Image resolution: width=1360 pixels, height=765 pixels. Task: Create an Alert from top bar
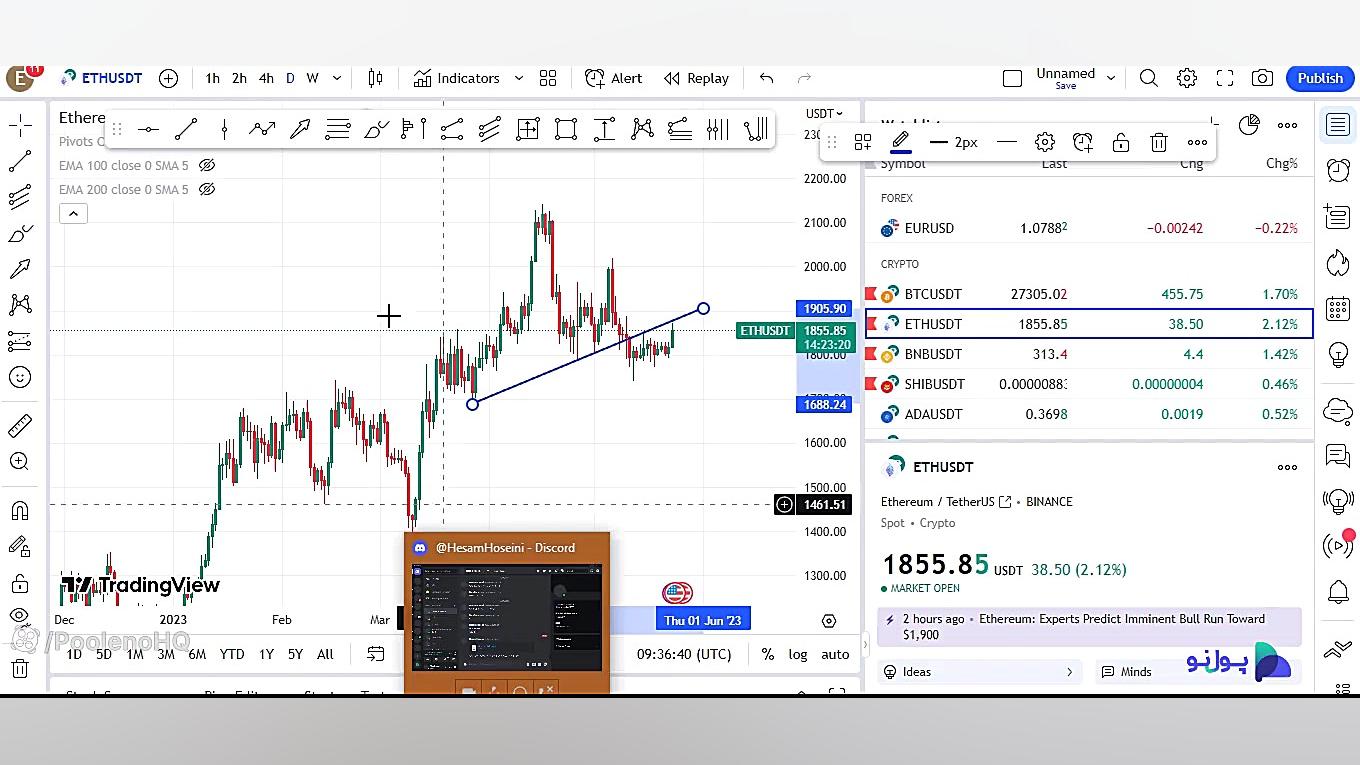[x=614, y=78]
